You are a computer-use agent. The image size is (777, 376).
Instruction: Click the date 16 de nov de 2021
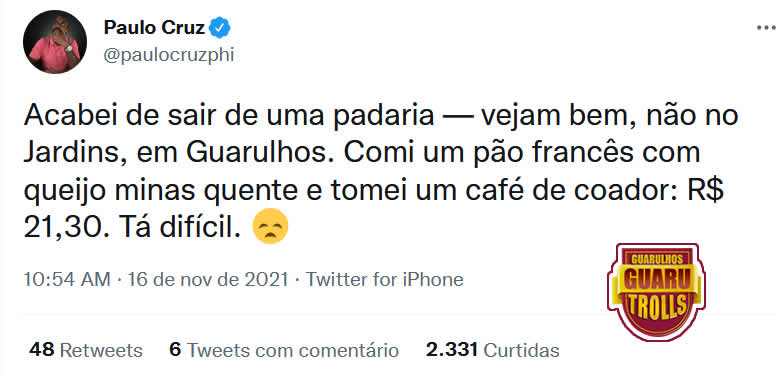pyautogui.click(x=208, y=279)
